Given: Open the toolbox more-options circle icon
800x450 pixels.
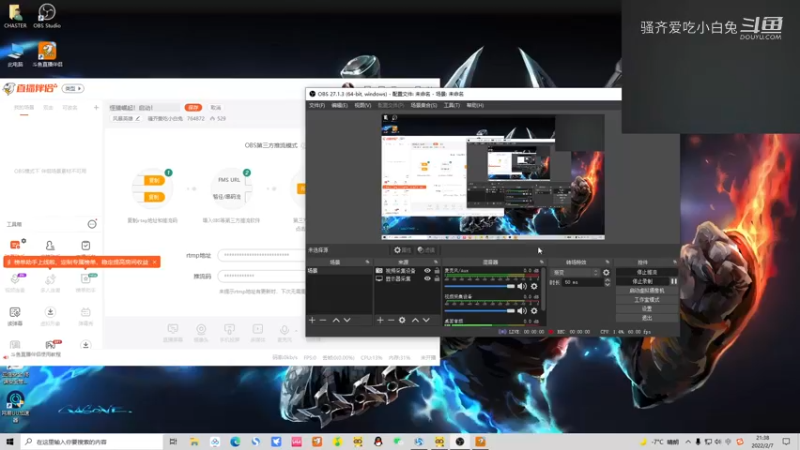Looking at the screenshot, I should pyautogui.click(x=92, y=224).
